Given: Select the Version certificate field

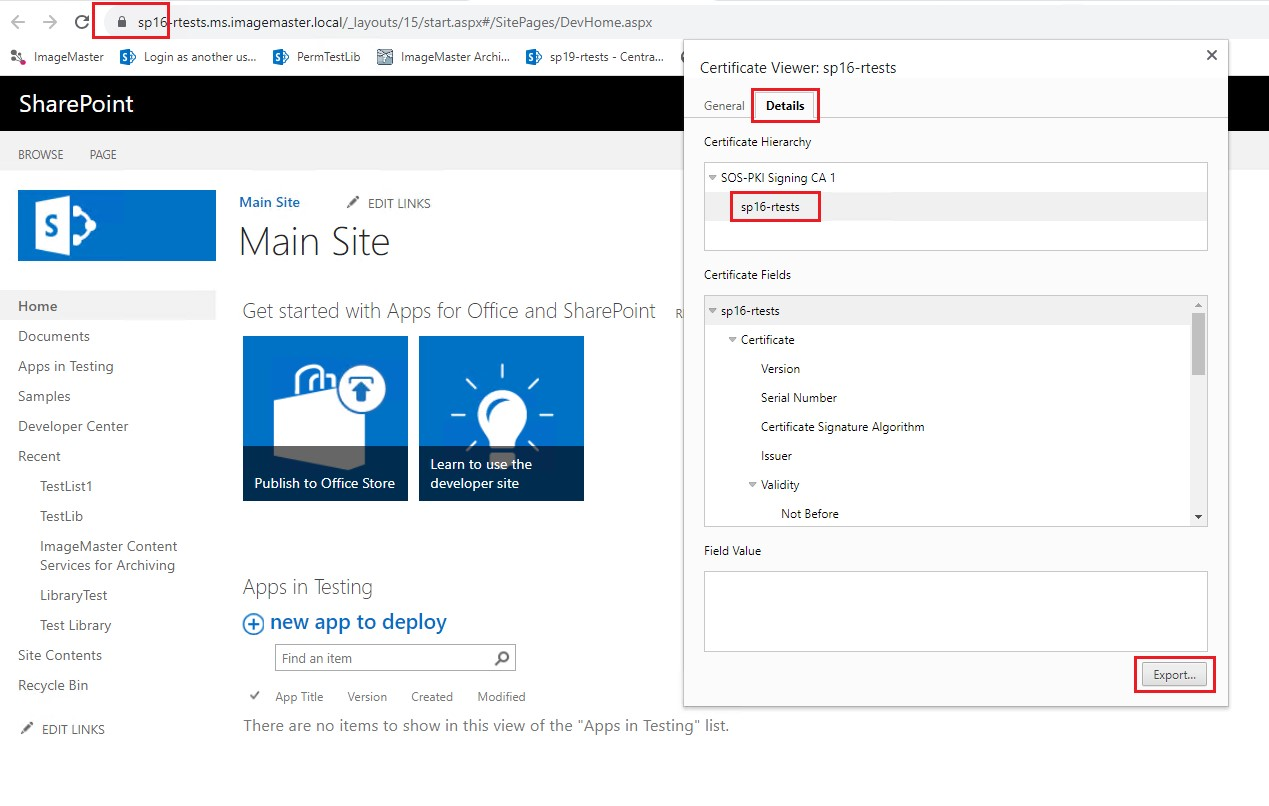Looking at the screenshot, I should pyautogui.click(x=780, y=369).
